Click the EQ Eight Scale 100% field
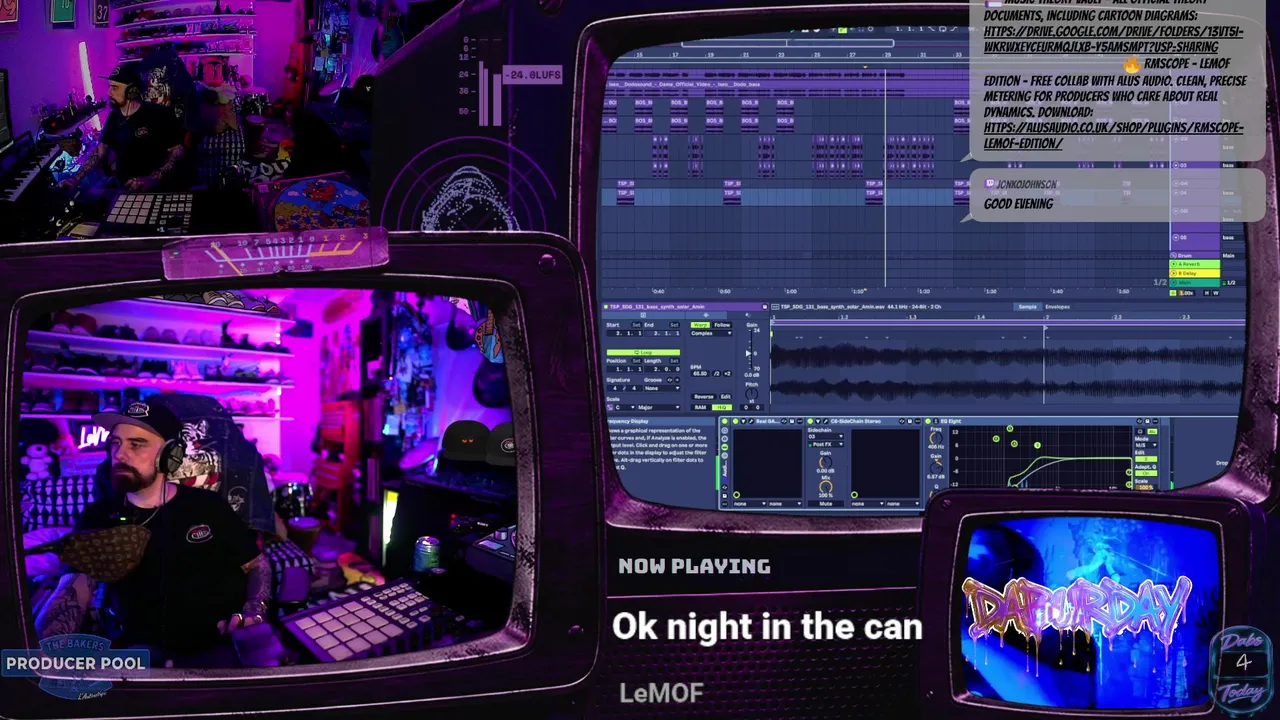 pos(1145,487)
